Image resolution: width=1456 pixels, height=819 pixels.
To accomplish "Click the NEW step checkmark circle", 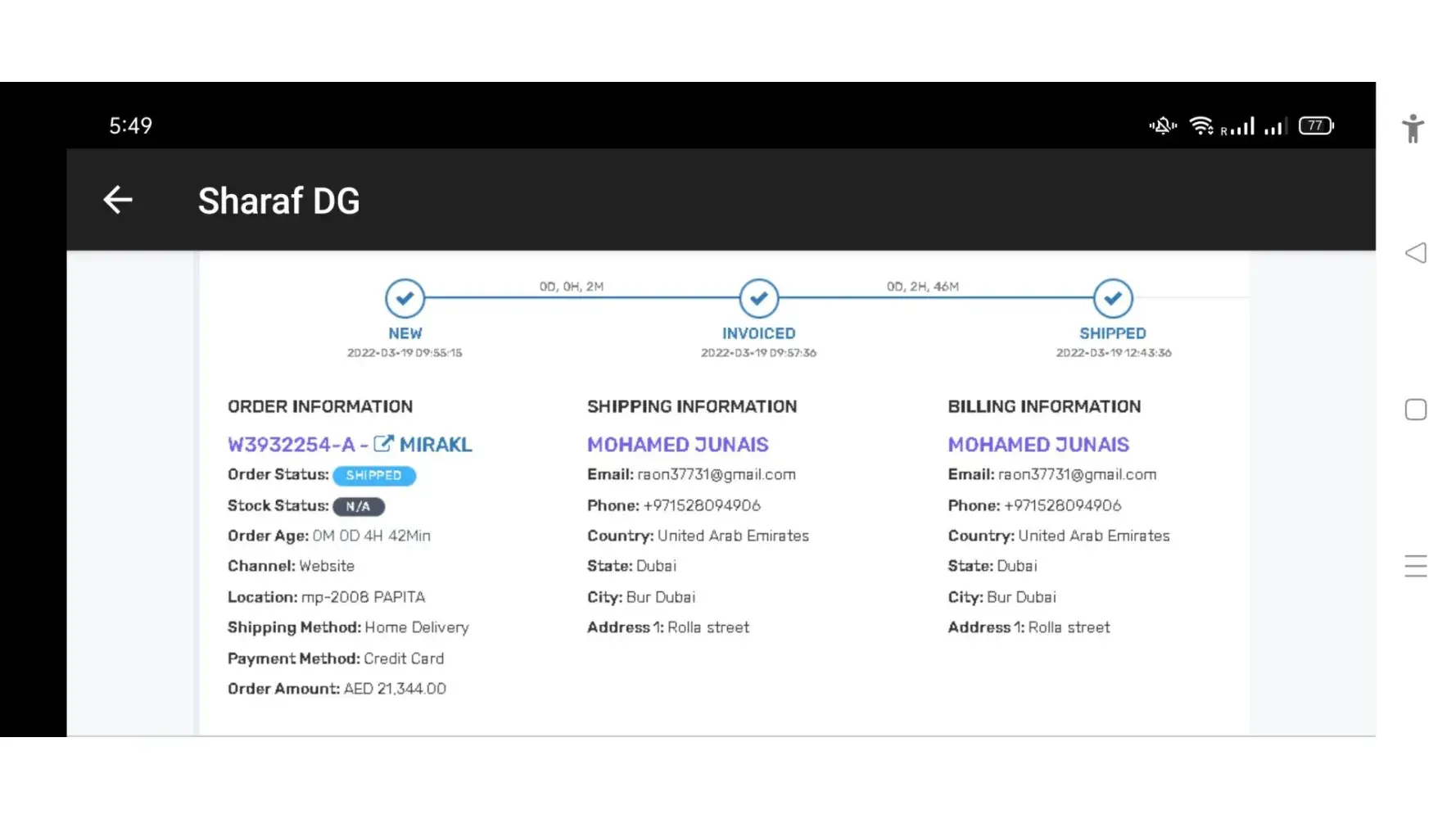I will point(405,298).
